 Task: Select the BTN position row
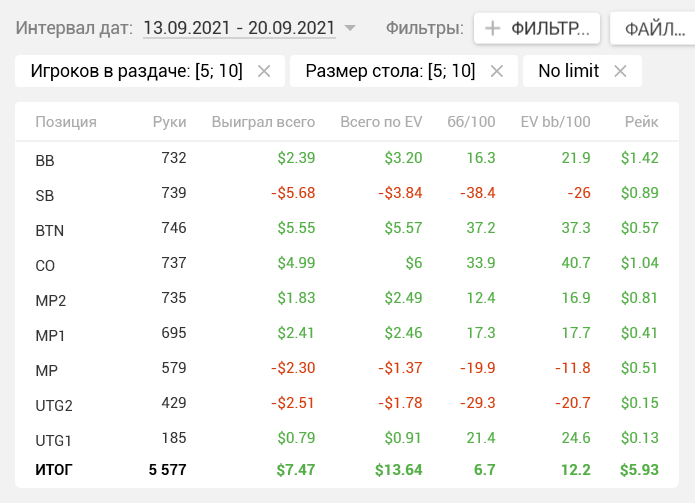50,230
